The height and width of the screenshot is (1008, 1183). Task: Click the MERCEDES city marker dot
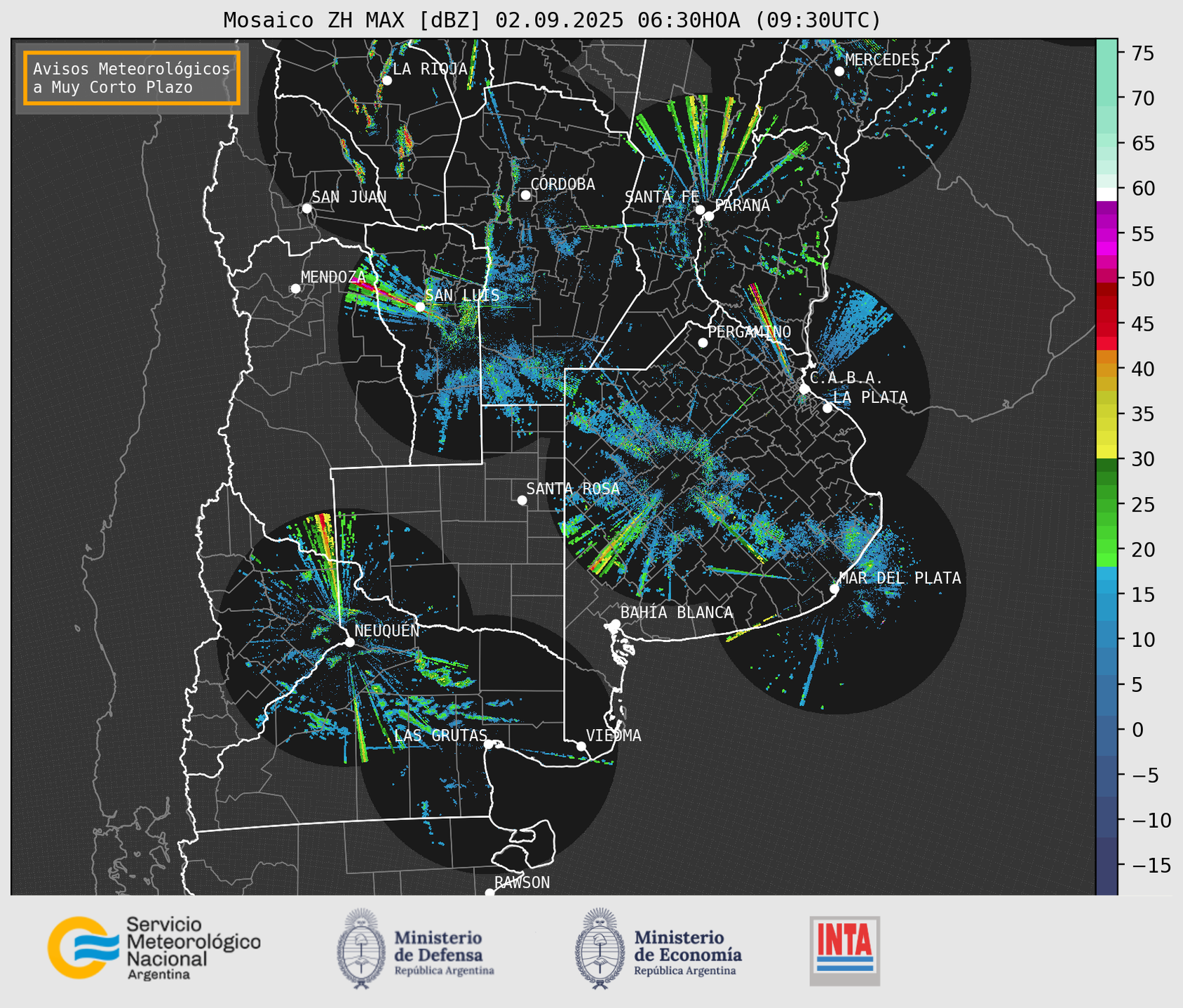click(x=839, y=71)
